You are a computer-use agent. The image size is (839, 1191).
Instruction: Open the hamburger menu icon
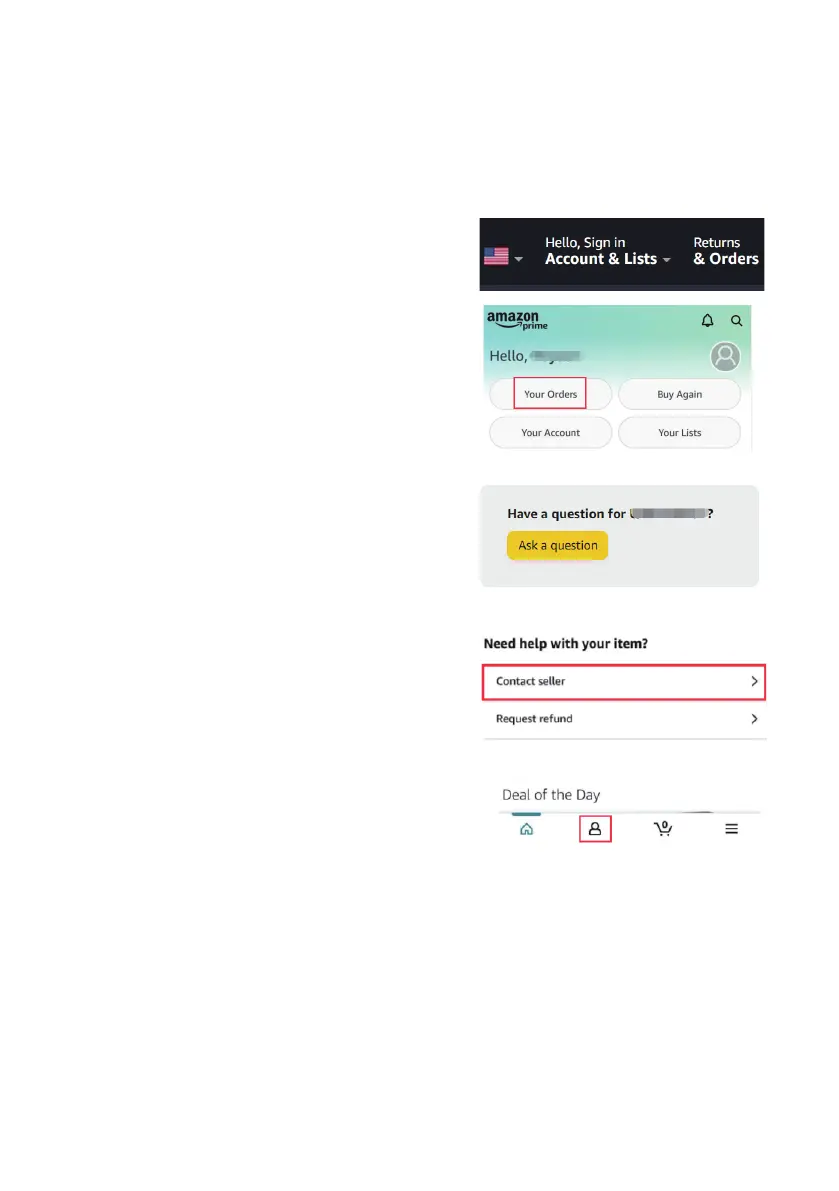coord(732,829)
